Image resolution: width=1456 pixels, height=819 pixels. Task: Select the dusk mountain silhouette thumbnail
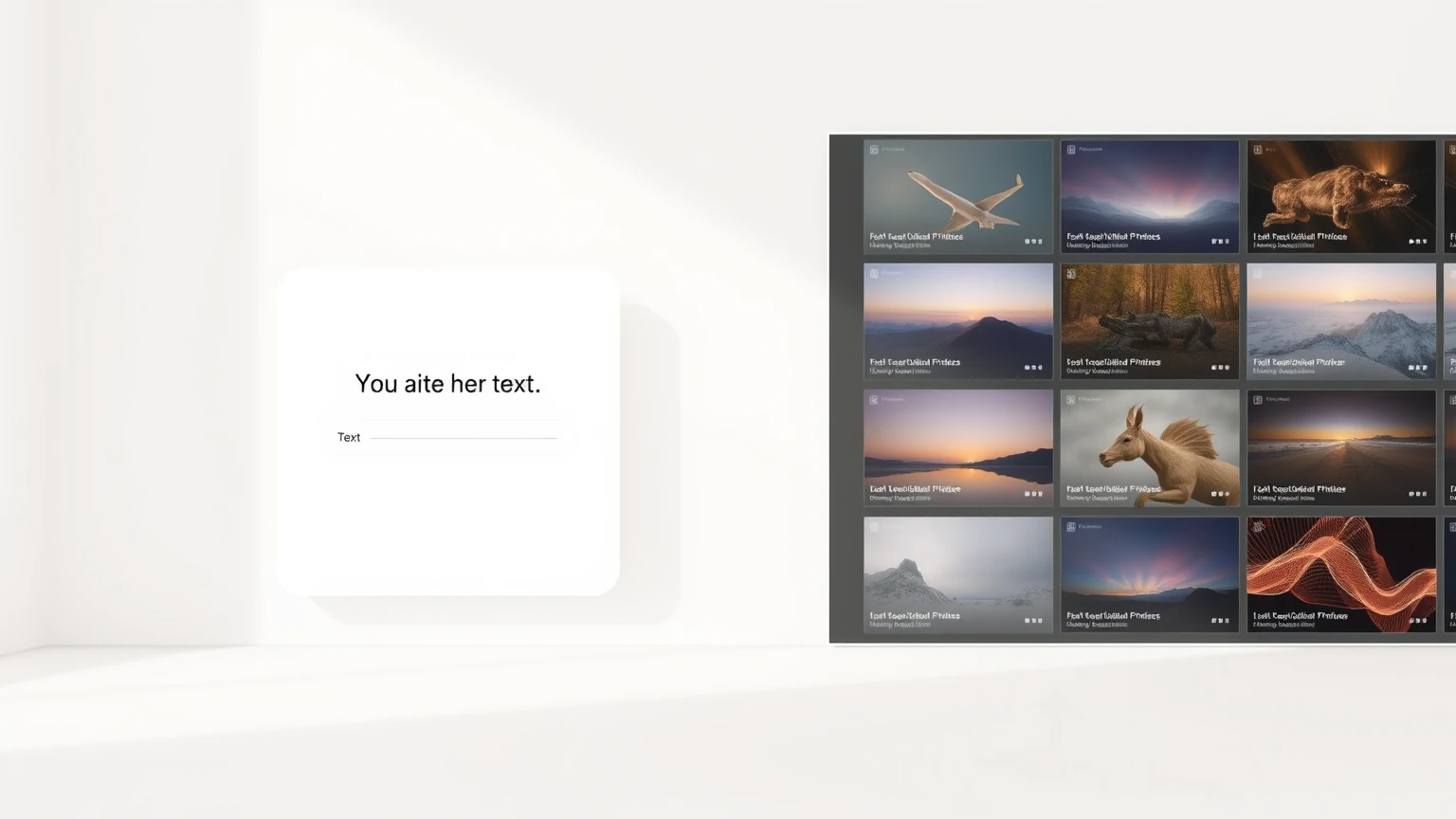click(x=958, y=321)
